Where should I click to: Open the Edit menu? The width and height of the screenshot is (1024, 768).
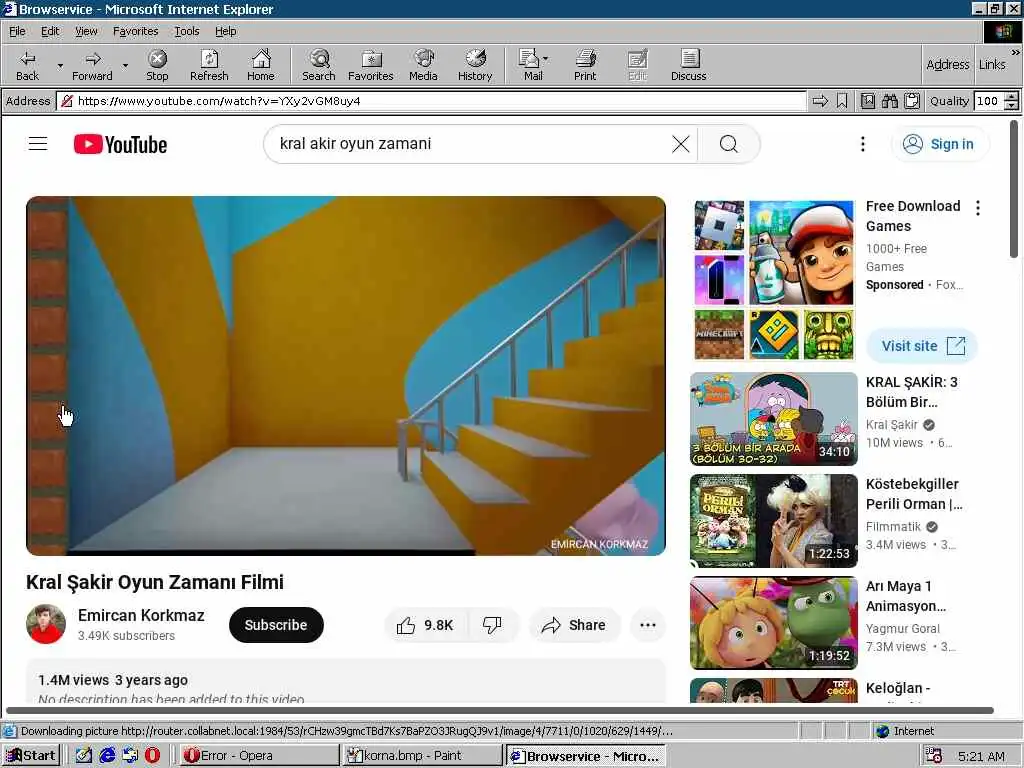click(50, 31)
